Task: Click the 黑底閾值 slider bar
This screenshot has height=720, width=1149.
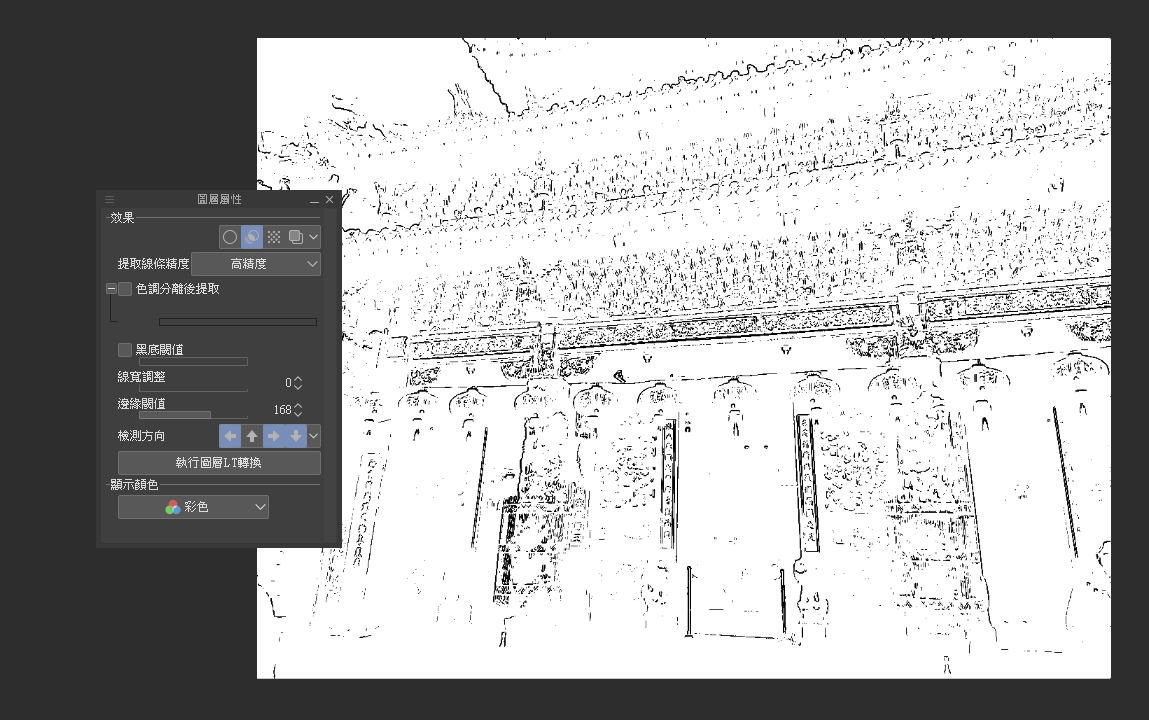Action: coord(193,361)
